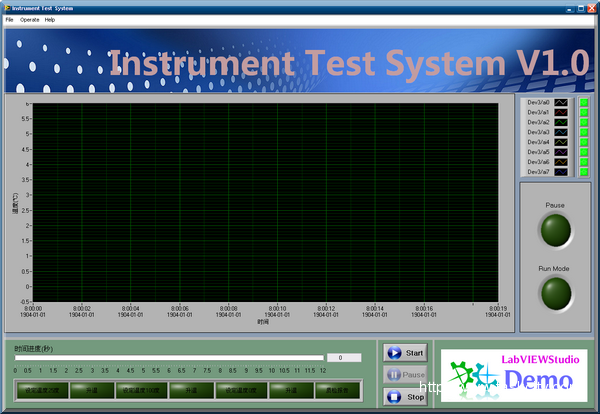This screenshot has height=414, width=600.
Task: Click the Dev3/ai0 legend label
Action: click(538, 103)
